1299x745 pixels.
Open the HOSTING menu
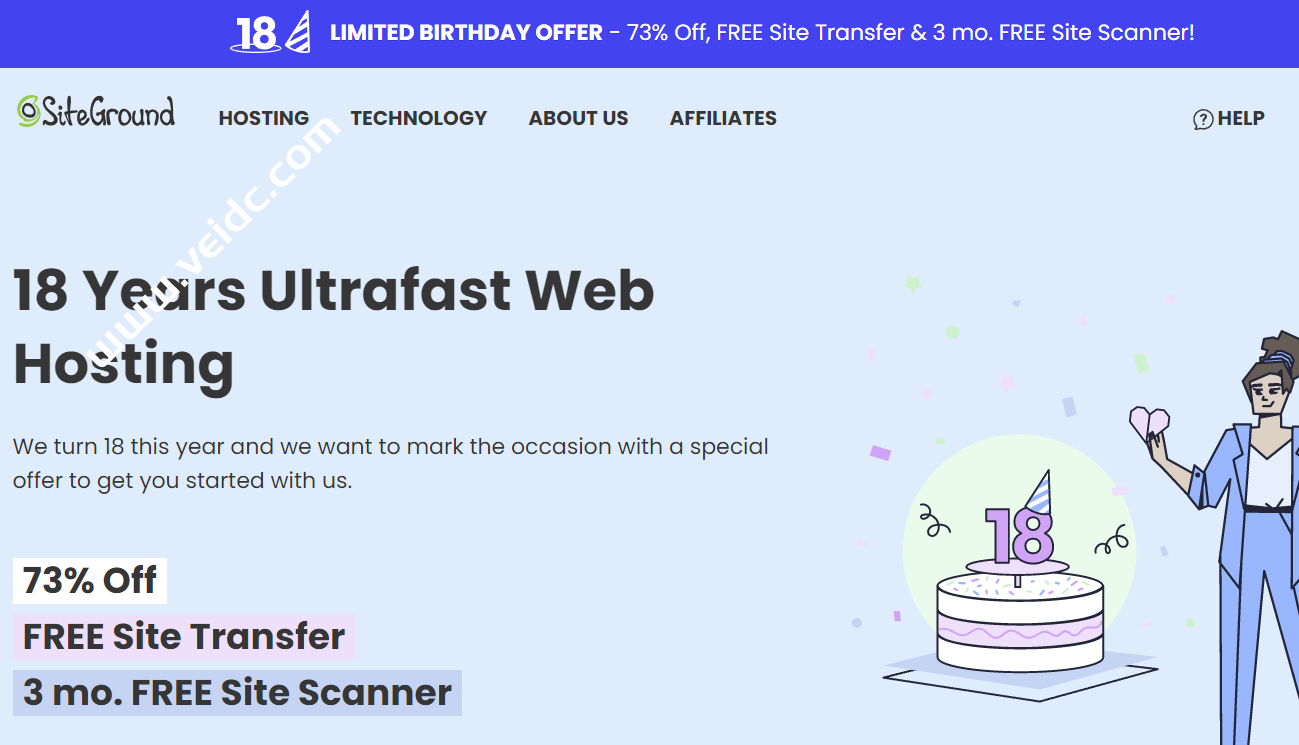point(263,118)
